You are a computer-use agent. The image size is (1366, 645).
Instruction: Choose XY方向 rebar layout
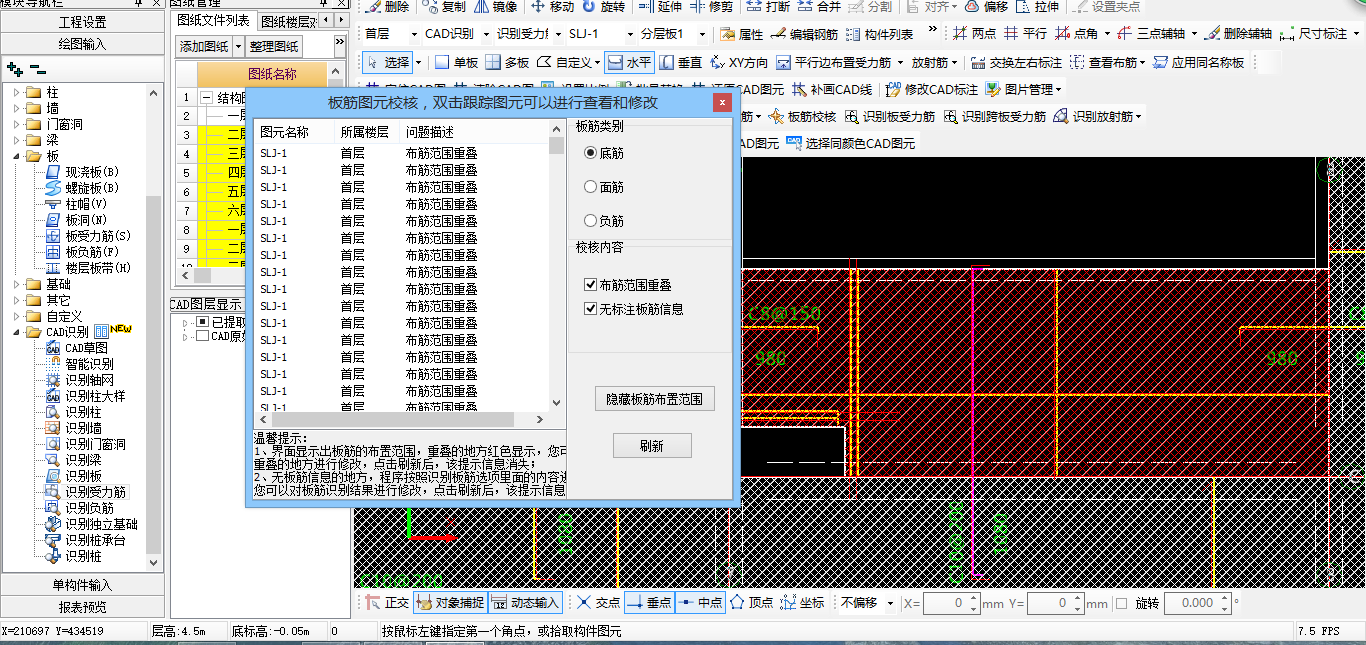coord(739,62)
